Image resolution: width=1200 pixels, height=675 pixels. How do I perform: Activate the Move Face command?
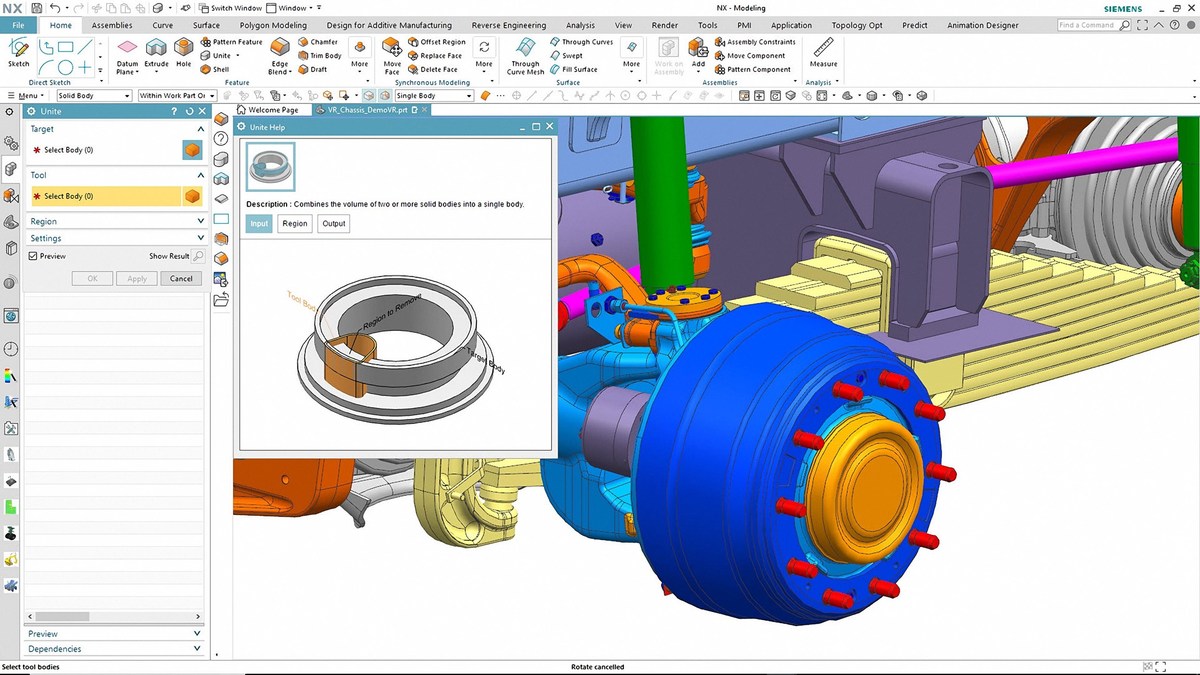pyautogui.click(x=392, y=52)
